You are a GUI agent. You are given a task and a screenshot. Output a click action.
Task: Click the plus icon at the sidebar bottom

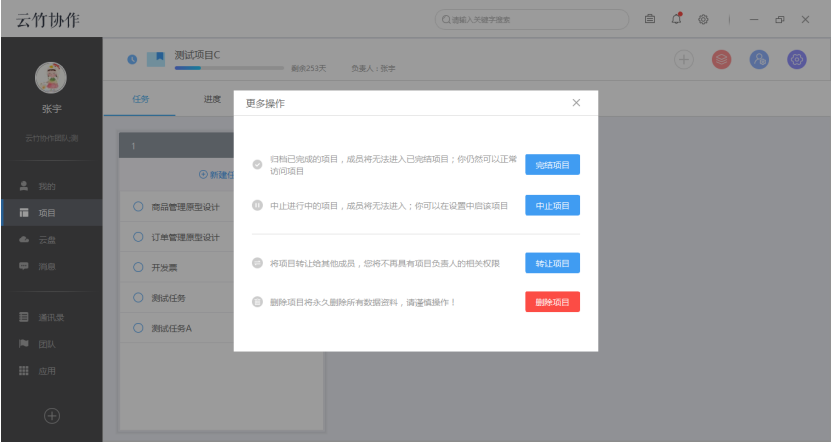click(x=52, y=416)
